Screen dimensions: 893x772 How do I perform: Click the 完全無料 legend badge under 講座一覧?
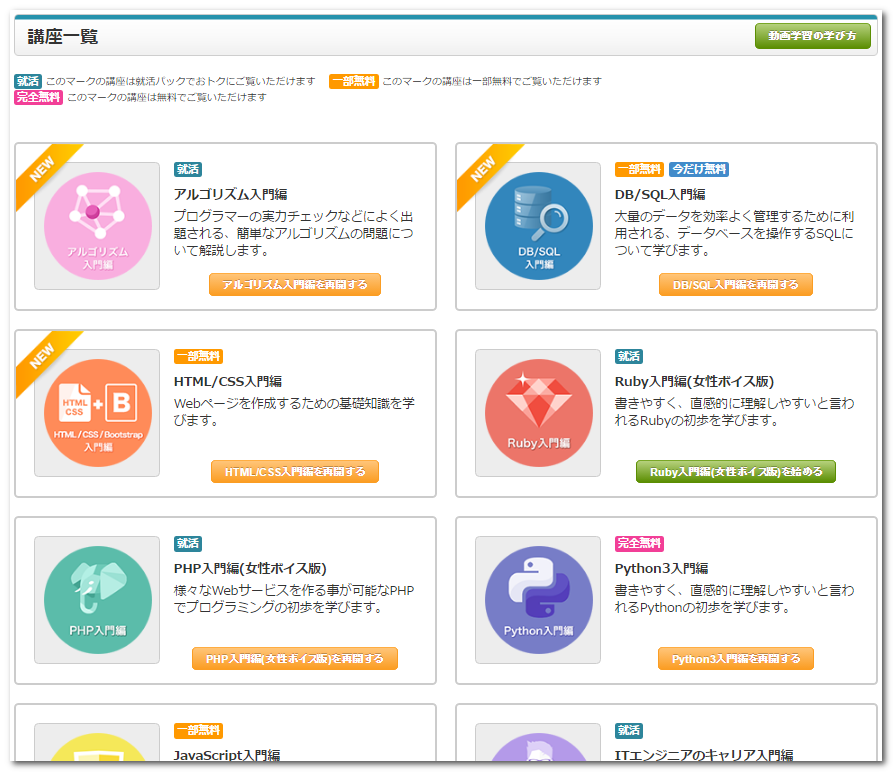coord(38,97)
